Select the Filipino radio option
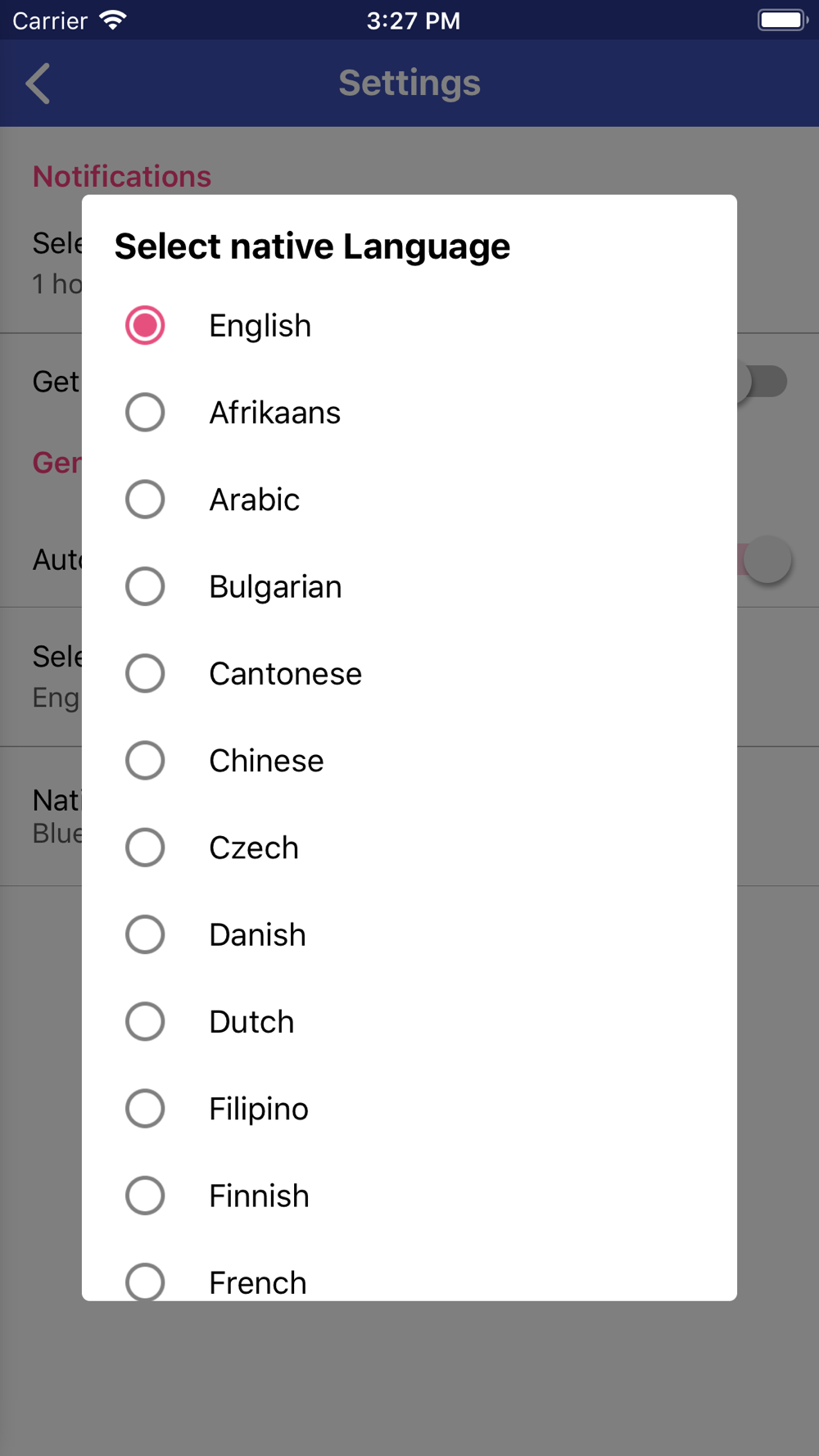Viewport: 819px width, 1456px height. pos(145,1109)
